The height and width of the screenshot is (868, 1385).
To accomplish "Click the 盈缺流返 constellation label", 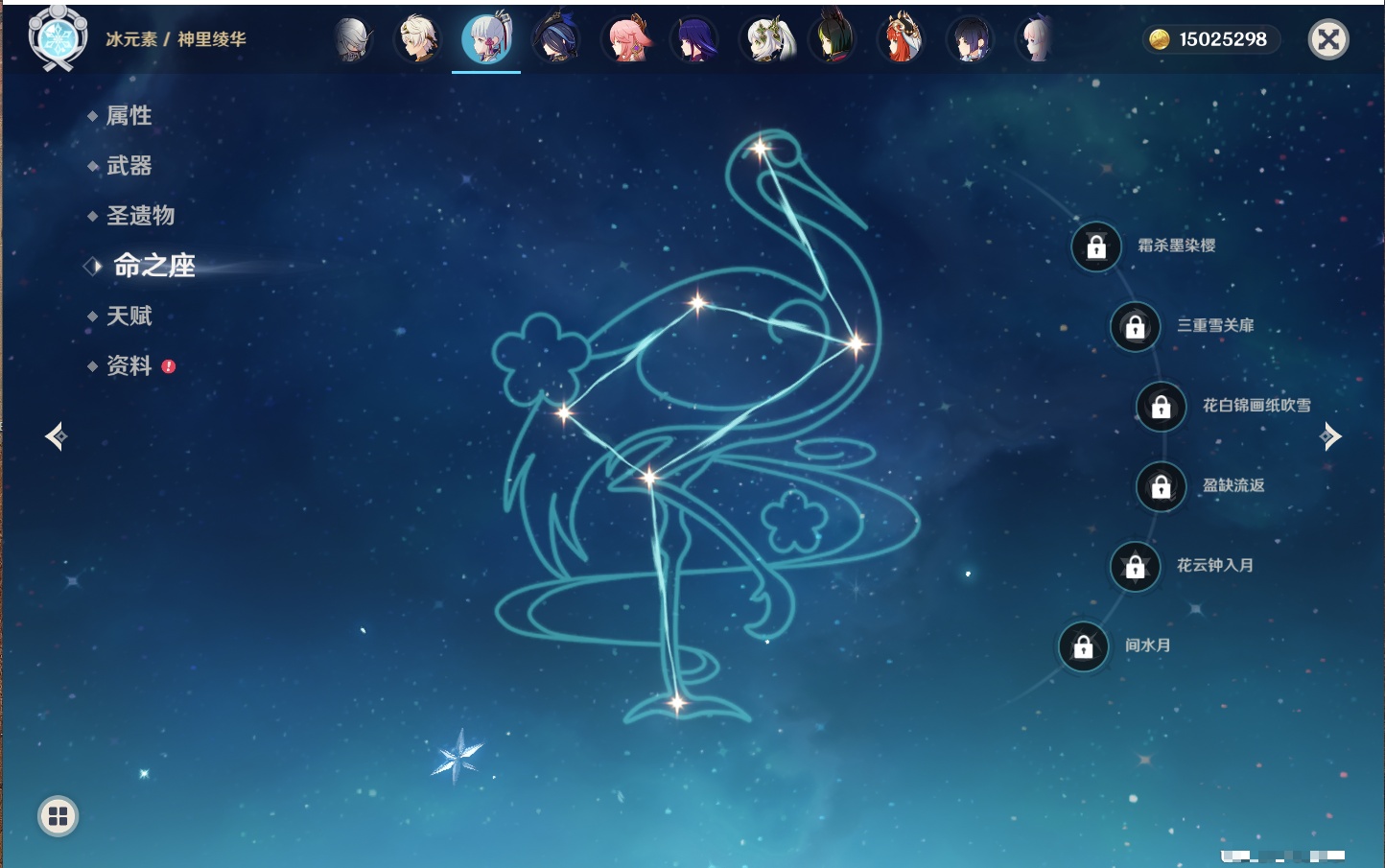I will (1233, 485).
